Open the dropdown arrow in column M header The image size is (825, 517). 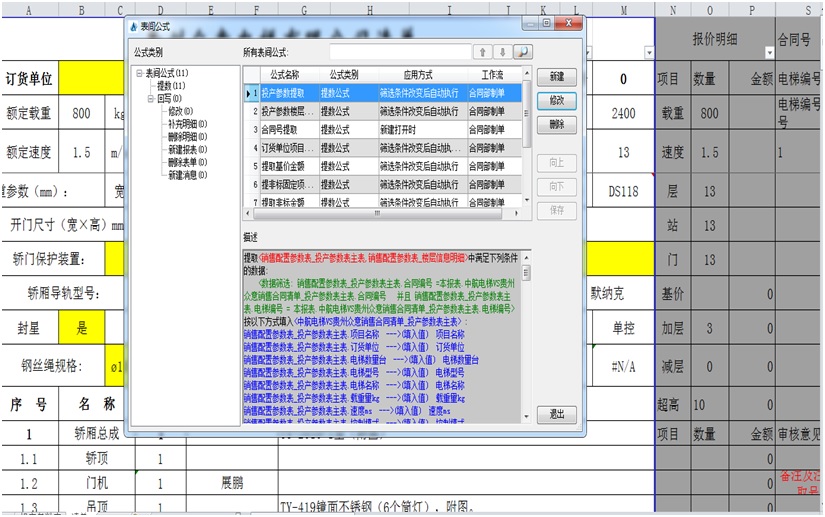649,52
